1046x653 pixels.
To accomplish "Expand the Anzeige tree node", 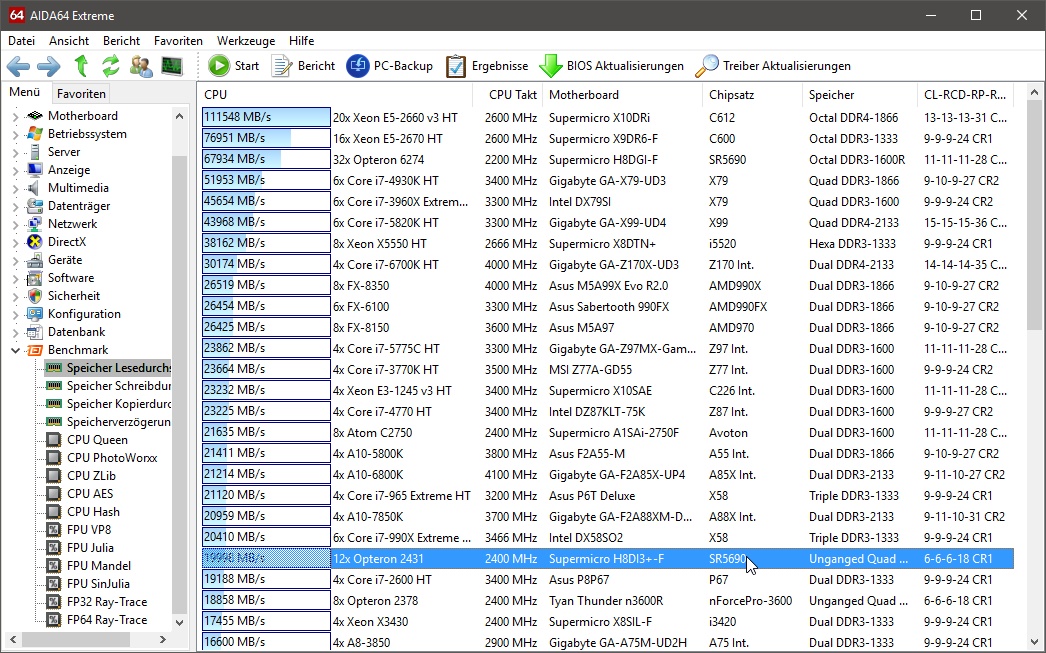I will pyautogui.click(x=15, y=170).
